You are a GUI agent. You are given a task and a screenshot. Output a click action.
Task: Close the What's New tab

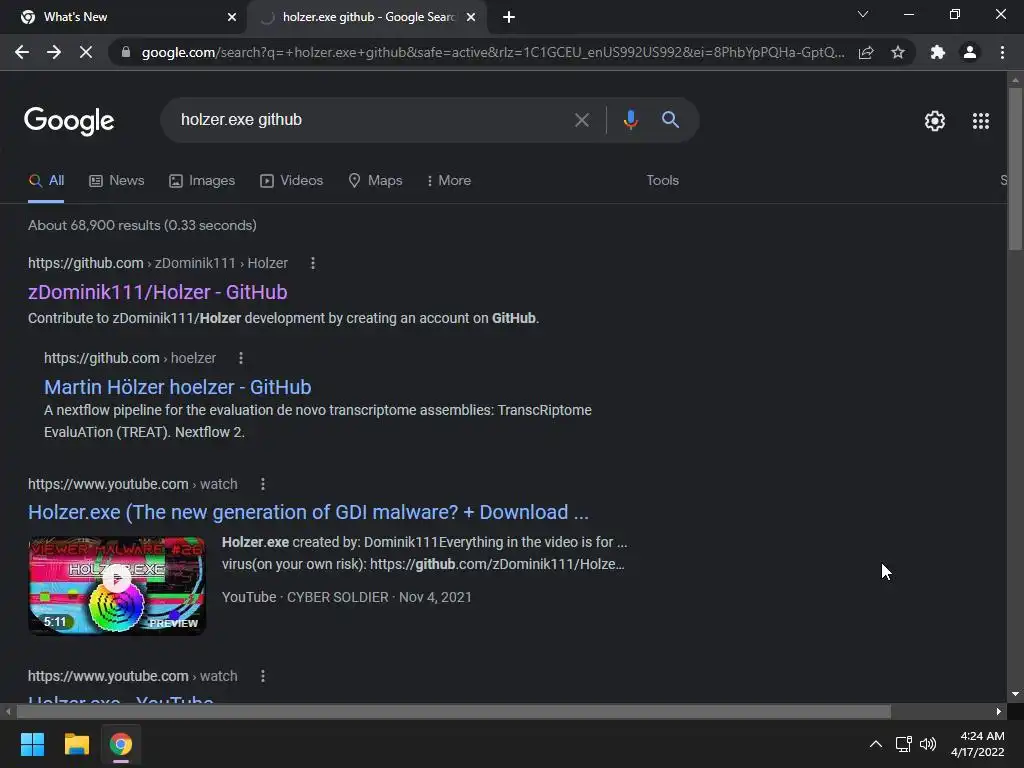(x=232, y=17)
